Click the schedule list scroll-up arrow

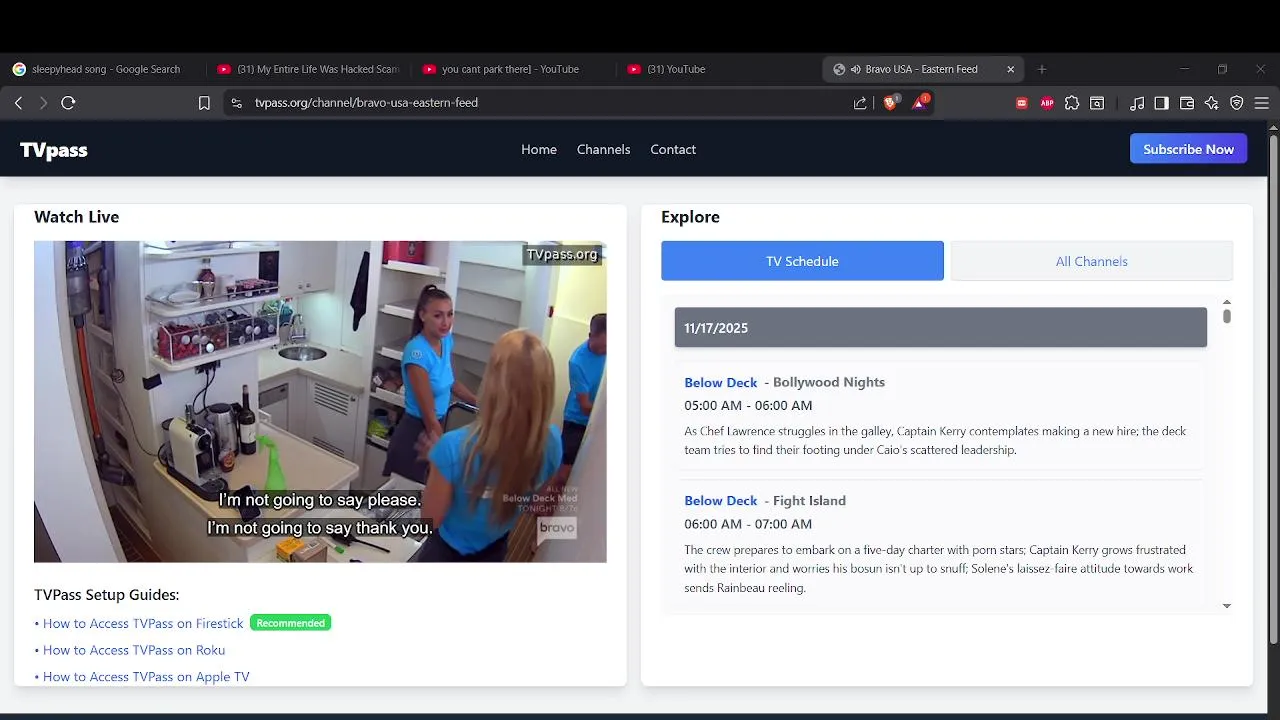pyautogui.click(x=1226, y=302)
